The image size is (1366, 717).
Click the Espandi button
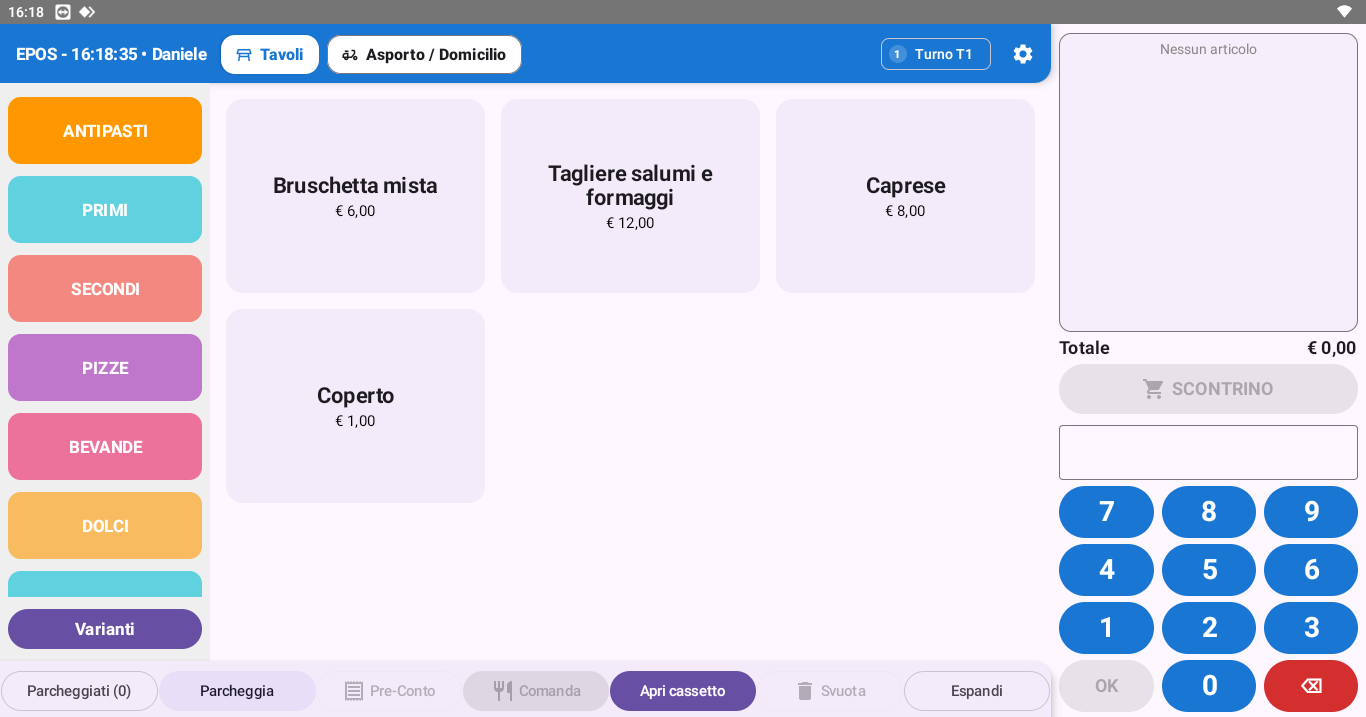point(977,691)
